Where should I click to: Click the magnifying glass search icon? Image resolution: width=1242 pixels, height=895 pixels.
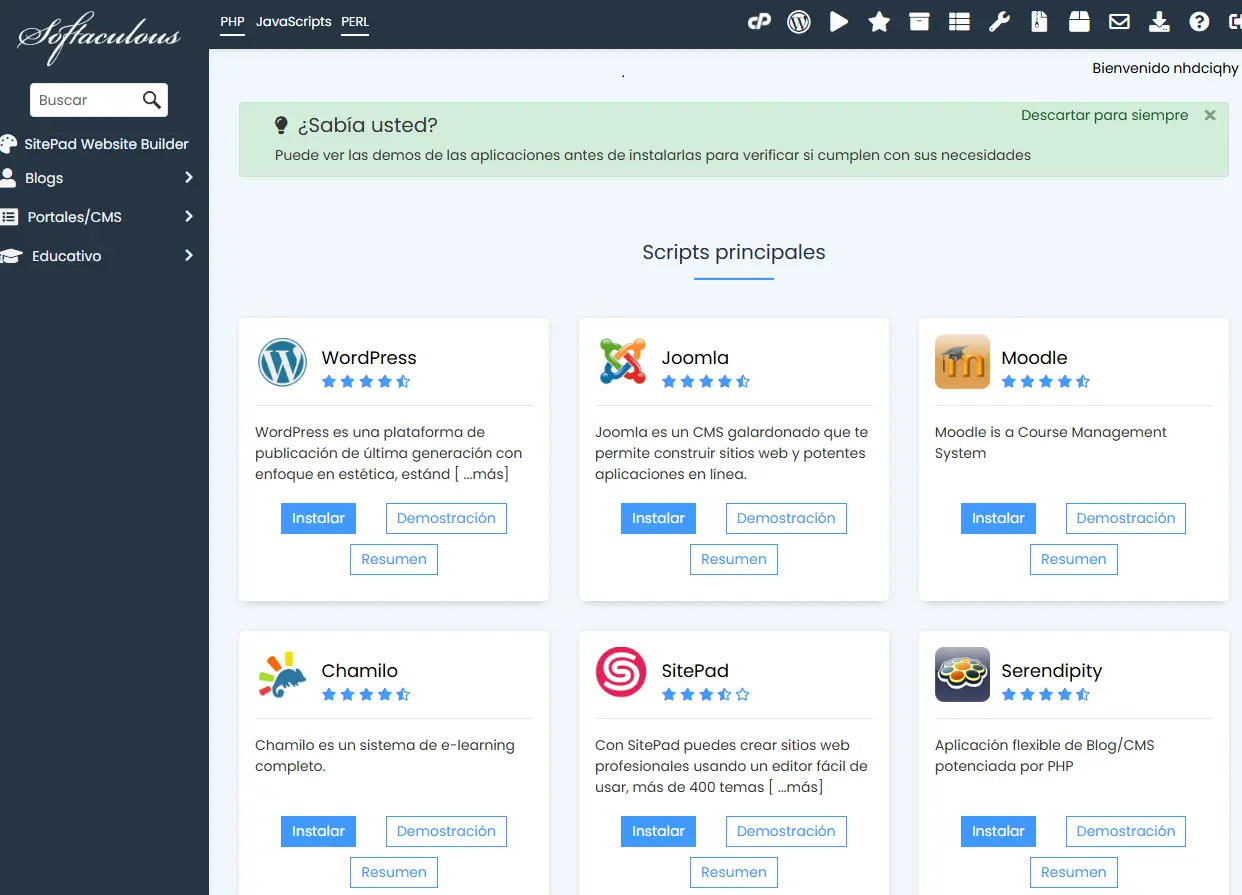[x=152, y=100]
